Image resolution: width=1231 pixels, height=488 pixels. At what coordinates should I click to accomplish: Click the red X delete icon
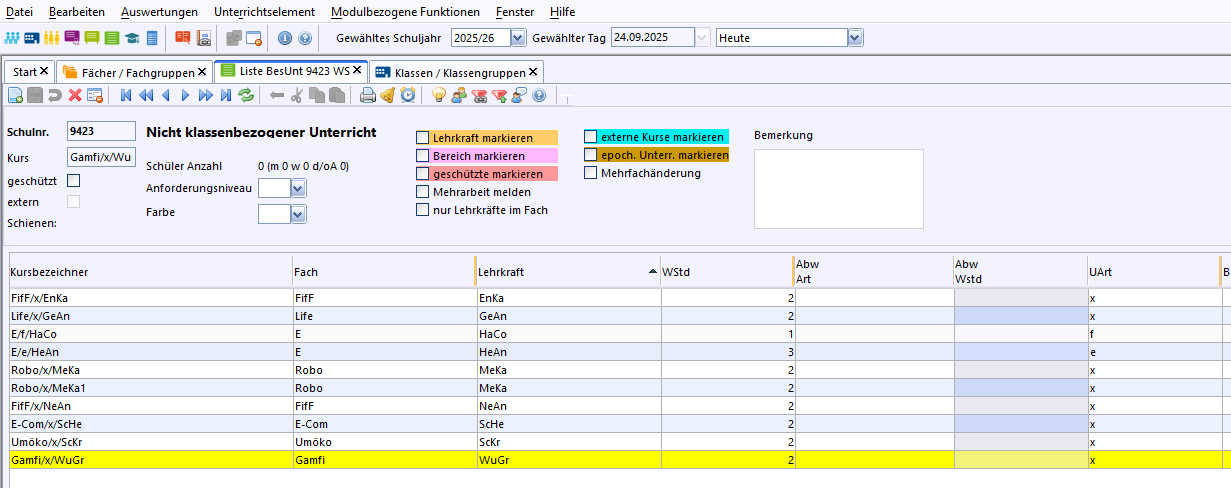75,96
